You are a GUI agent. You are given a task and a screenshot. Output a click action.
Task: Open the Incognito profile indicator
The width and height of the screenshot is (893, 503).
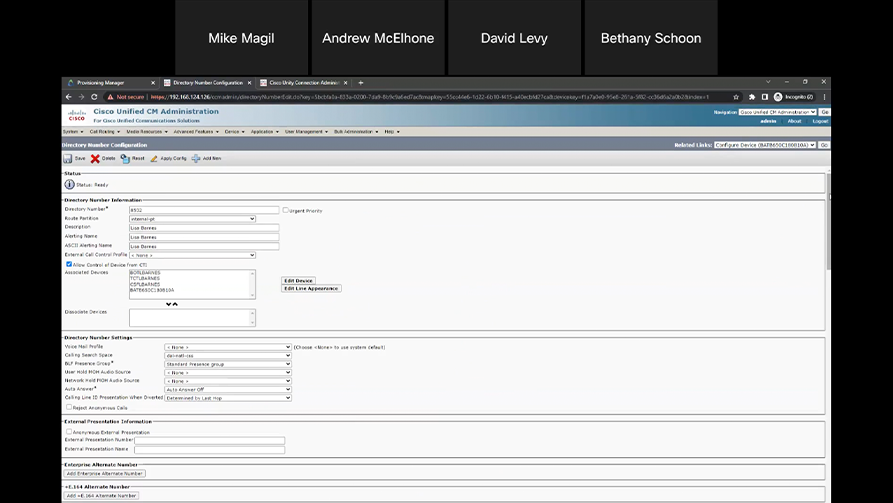pos(793,97)
